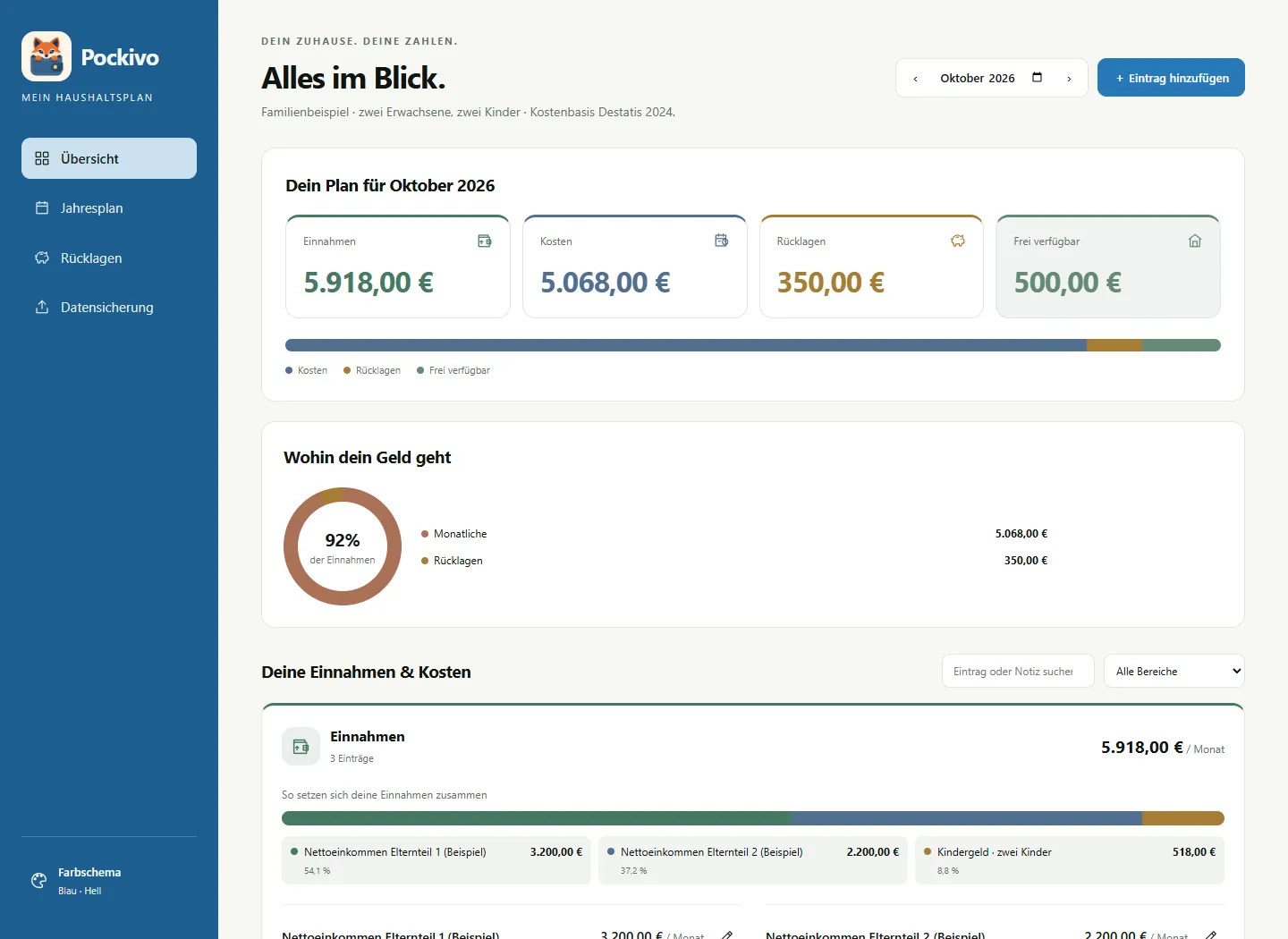Click the Kindergeld · zwei Kinder chip
Image resolution: width=1288 pixels, height=939 pixels.
[1070, 860]
